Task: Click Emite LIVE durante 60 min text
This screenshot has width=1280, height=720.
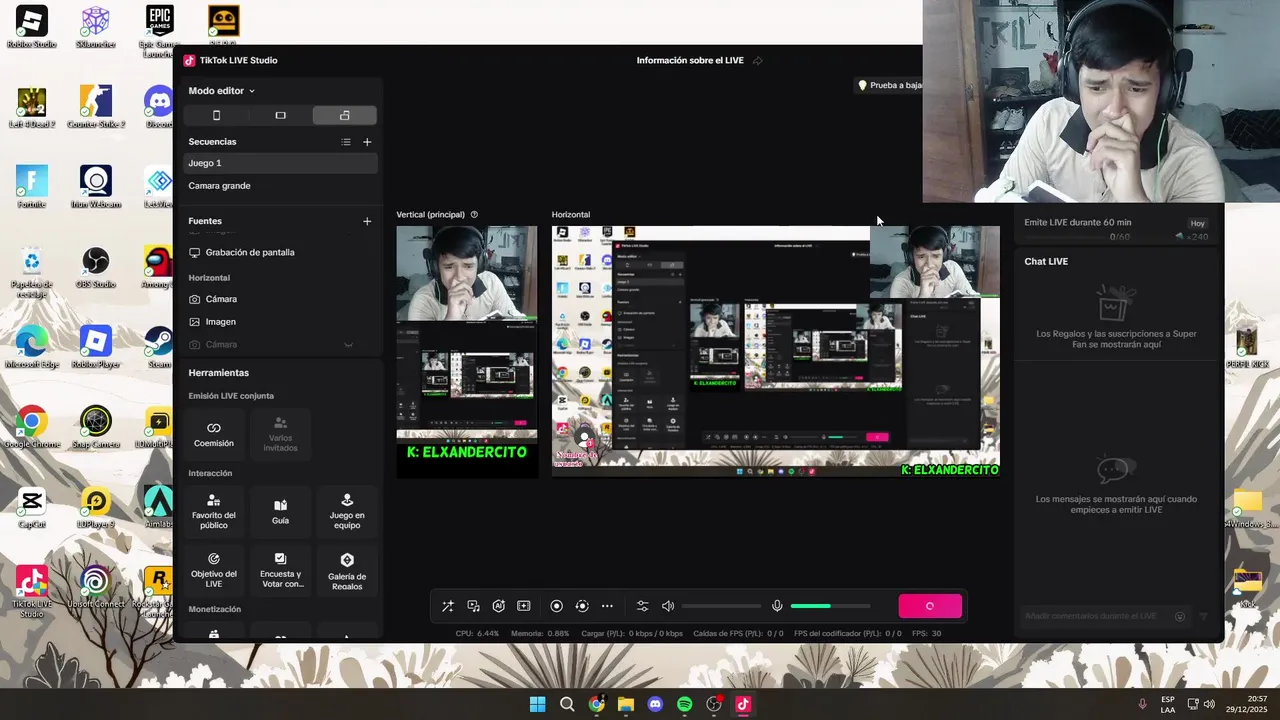Action: coord(1078,223)
